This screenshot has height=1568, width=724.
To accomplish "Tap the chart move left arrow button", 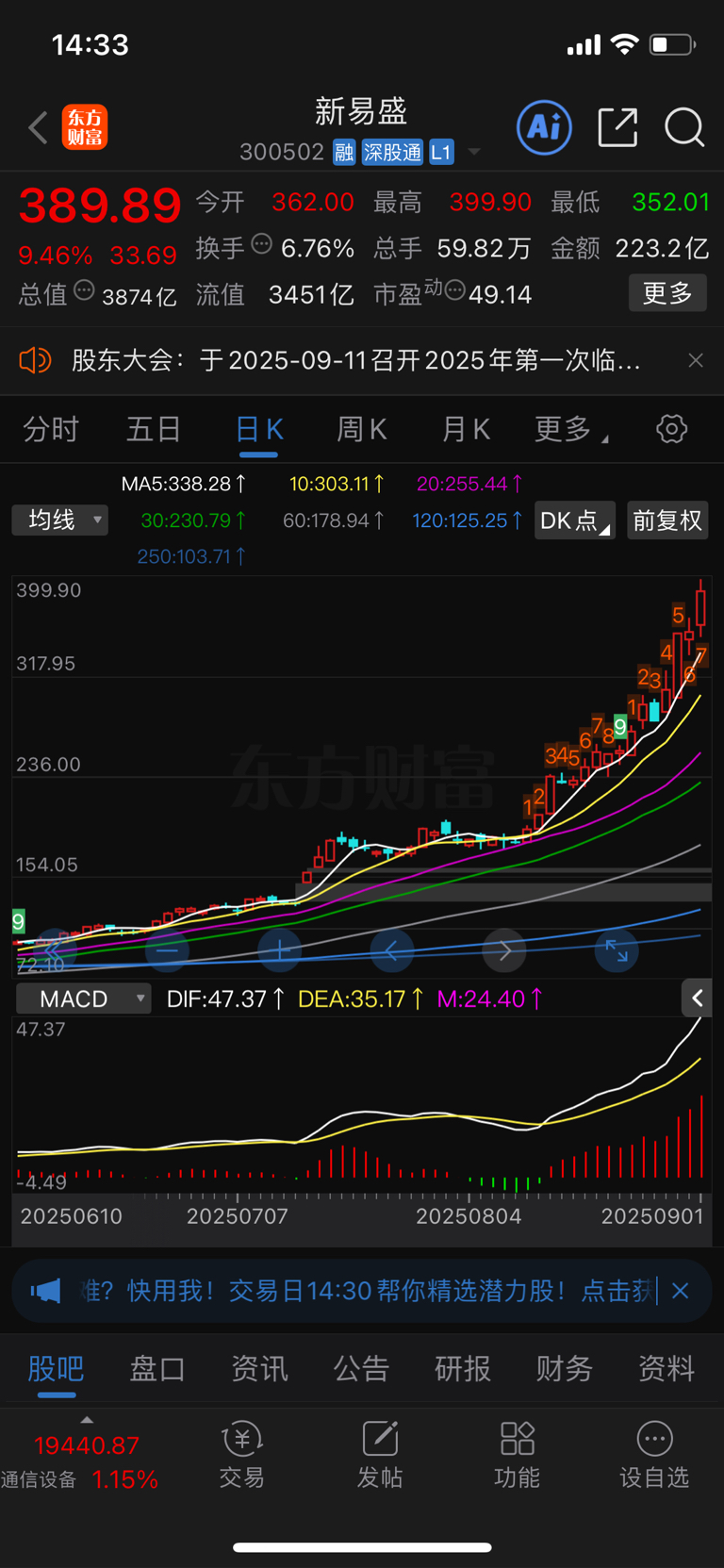I will coord(391,950).
